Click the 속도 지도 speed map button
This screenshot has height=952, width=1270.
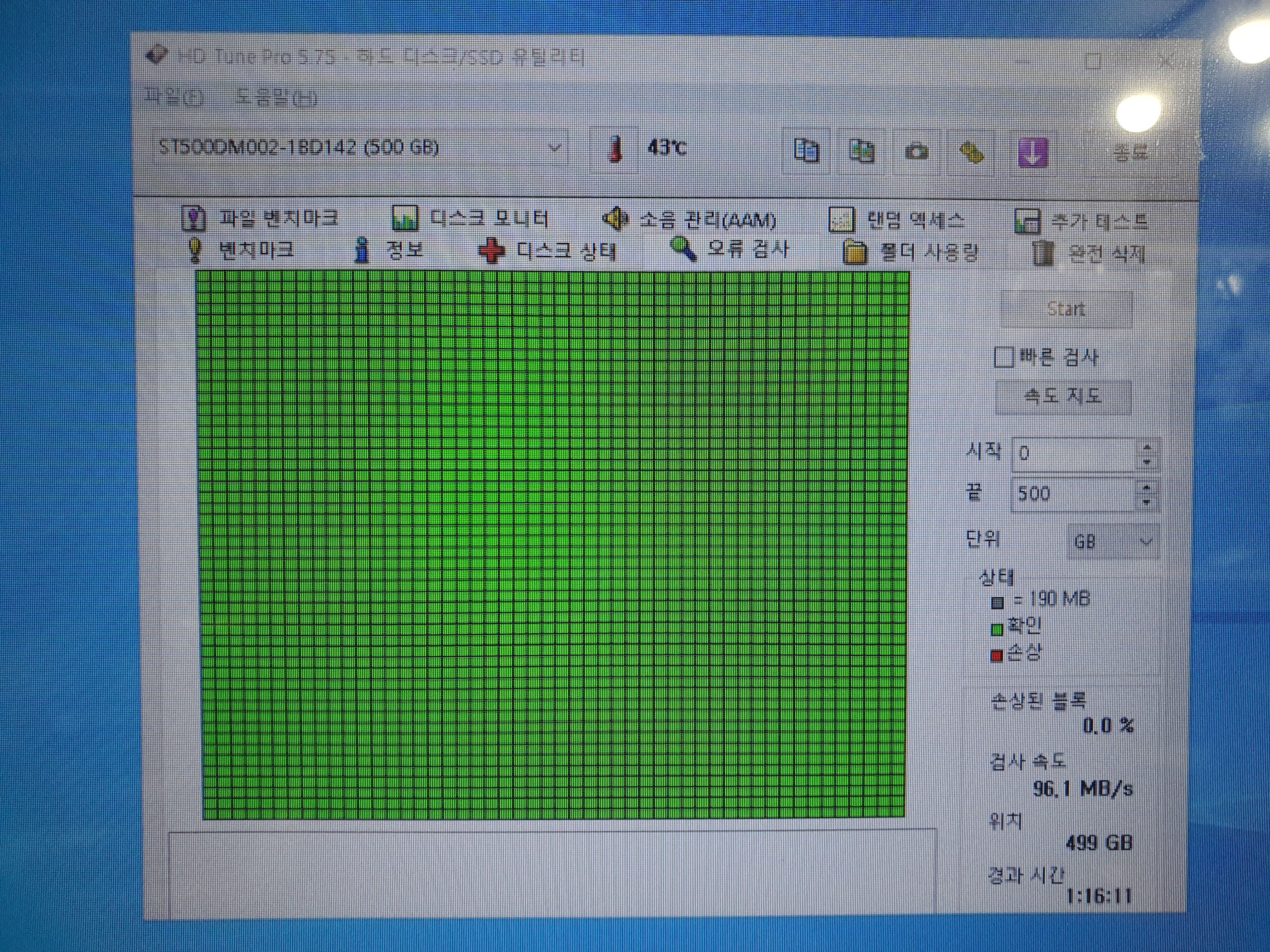tap(1063, 397)
